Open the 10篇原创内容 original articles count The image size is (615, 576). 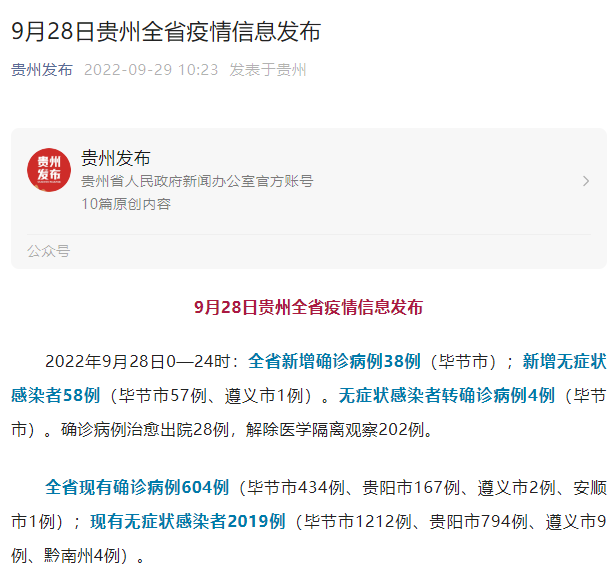126,204
